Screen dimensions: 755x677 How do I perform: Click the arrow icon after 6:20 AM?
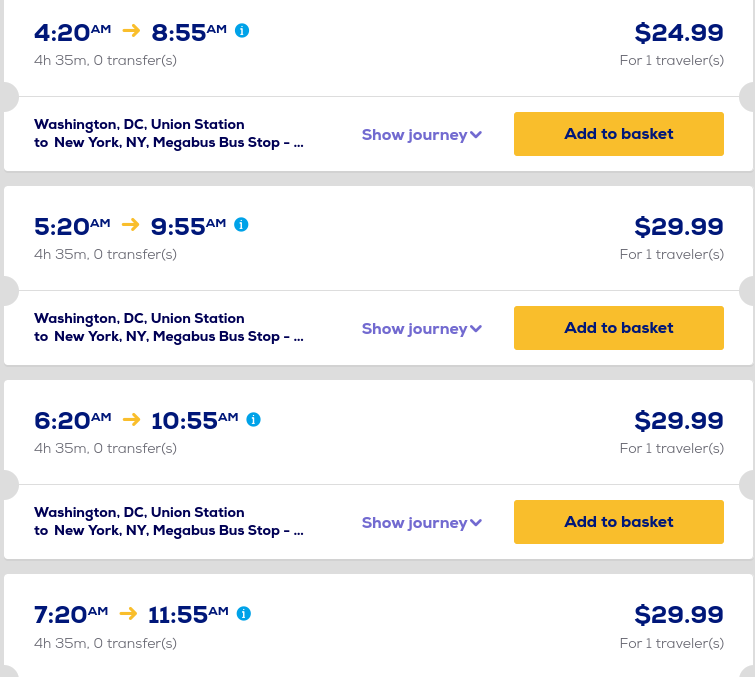click(x=131, y=419)
